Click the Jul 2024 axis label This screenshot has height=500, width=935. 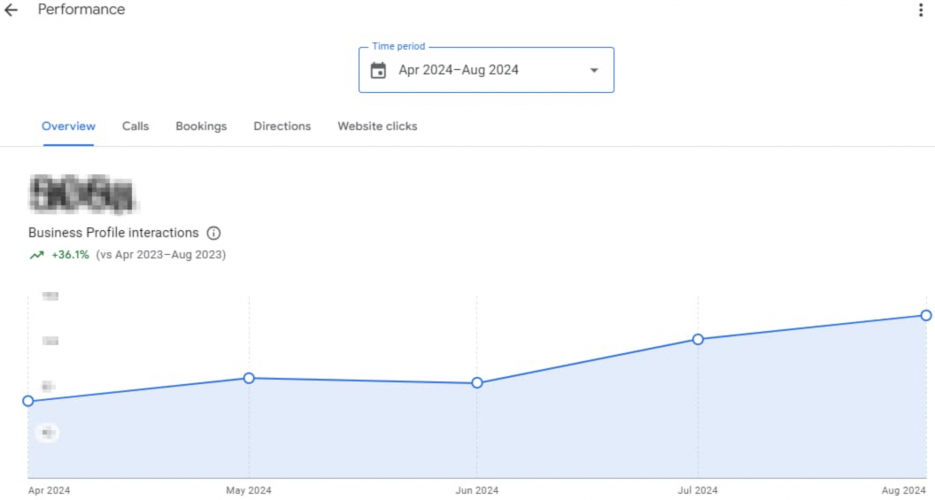[698, 490]
